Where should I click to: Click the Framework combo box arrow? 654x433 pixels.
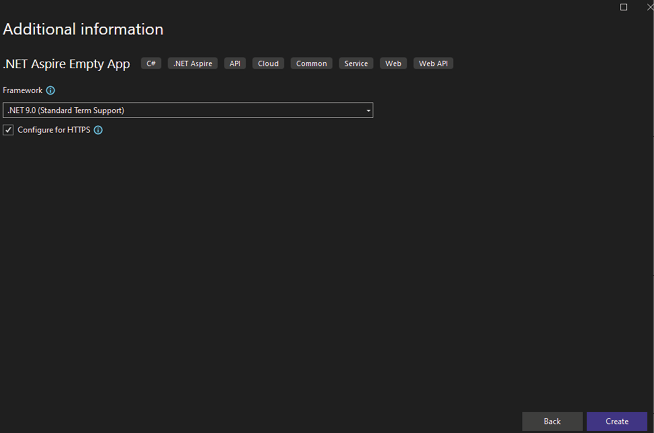click(x=368, y=110)
